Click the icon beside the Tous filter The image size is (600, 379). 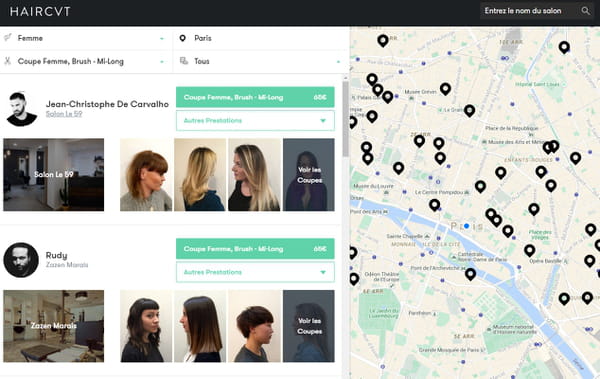click(184, 61)
